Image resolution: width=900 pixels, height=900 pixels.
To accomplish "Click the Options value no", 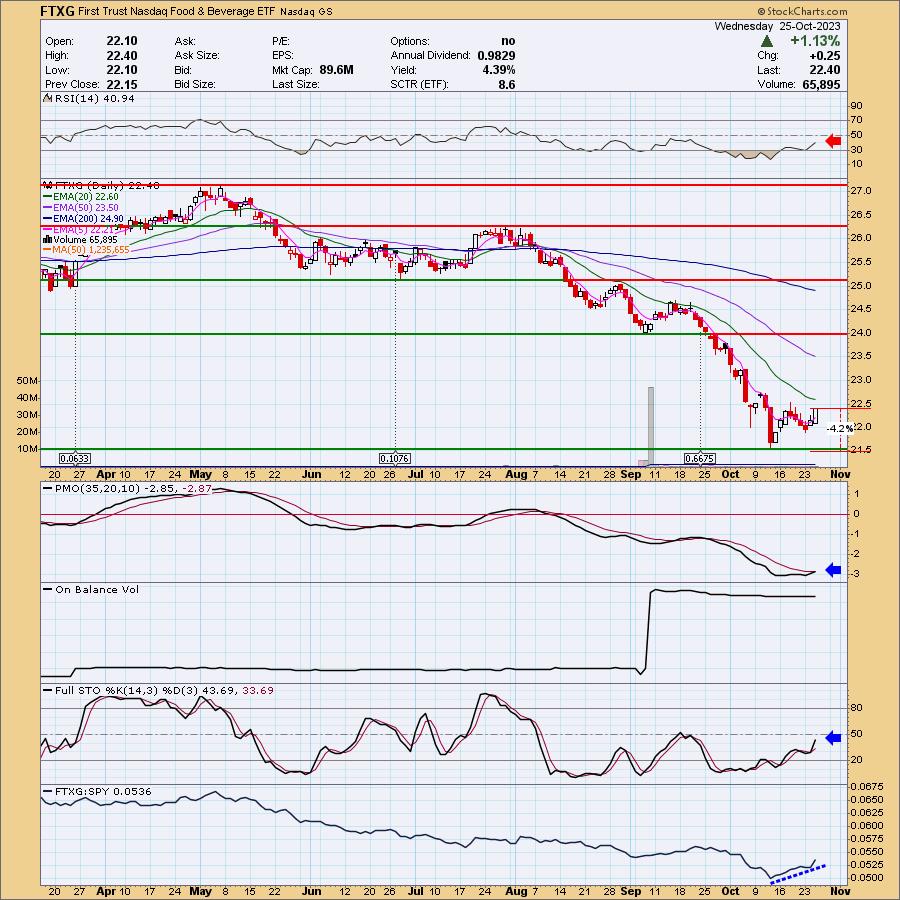I will (508, 41).
